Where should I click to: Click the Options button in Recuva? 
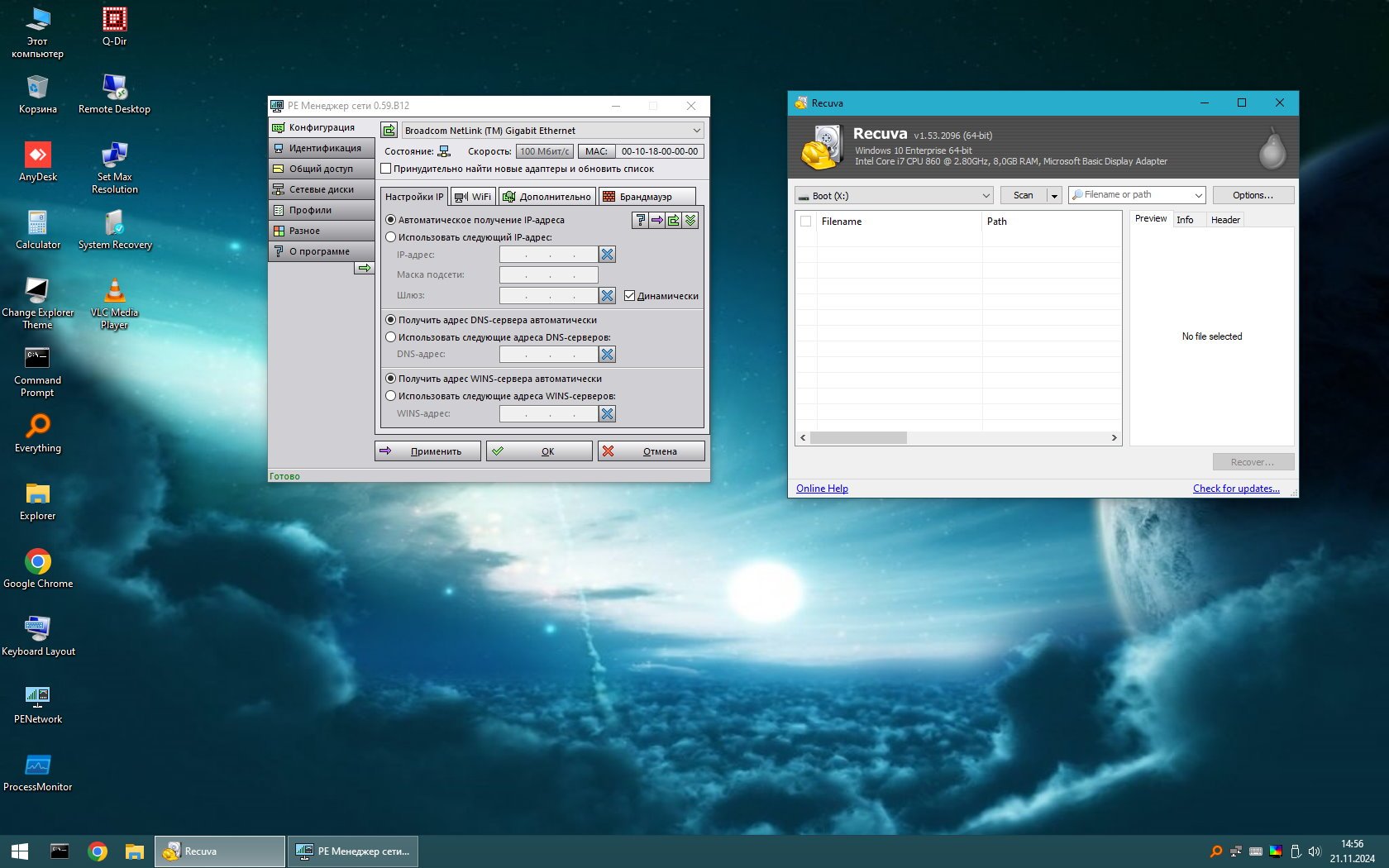[x=1252, y=196]
